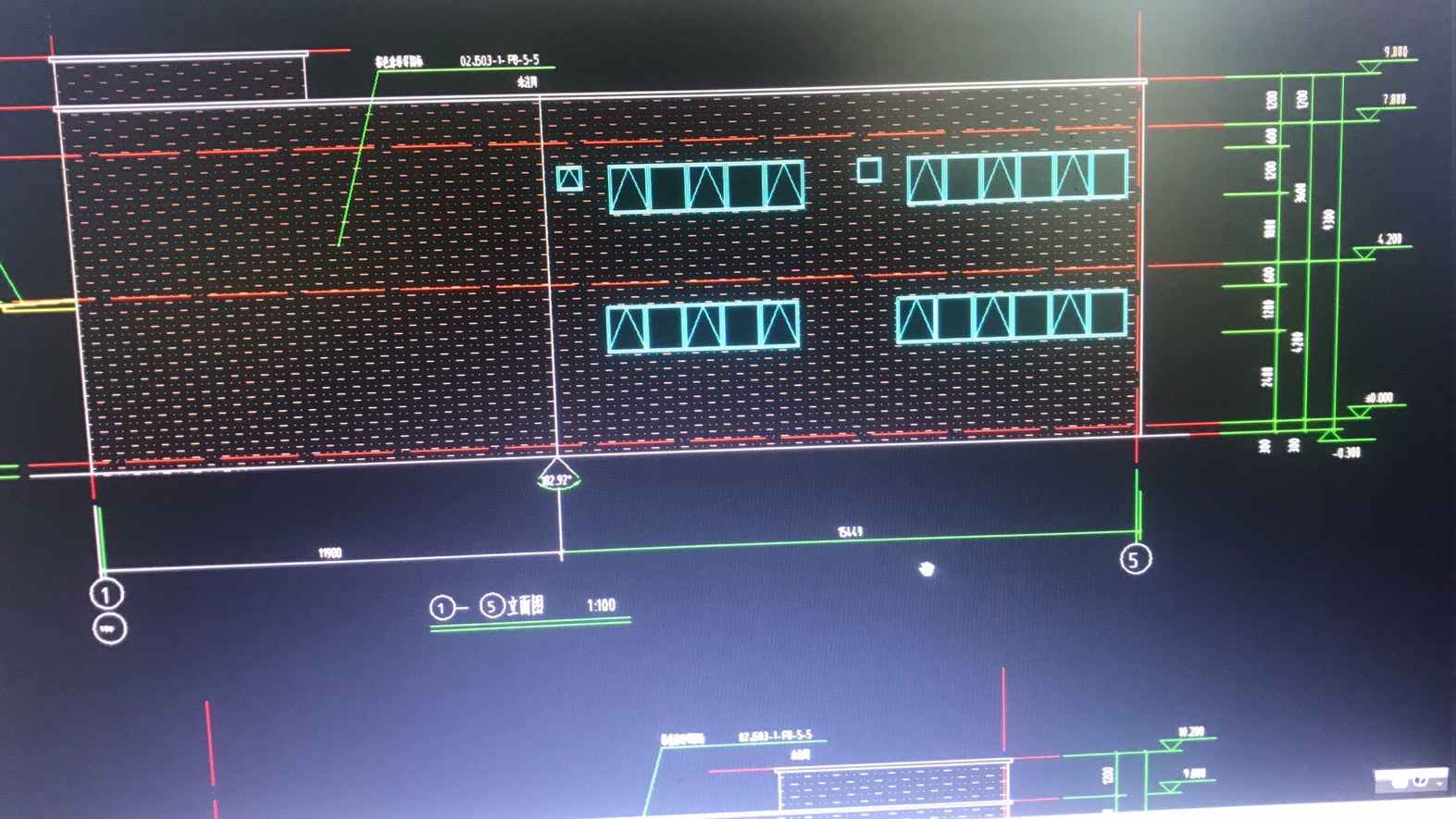This screenshot has height=819, width=1456.
Task: Select the 15449 horizontal dimension text
Action: pyautogui.click(x=850, y=531)
